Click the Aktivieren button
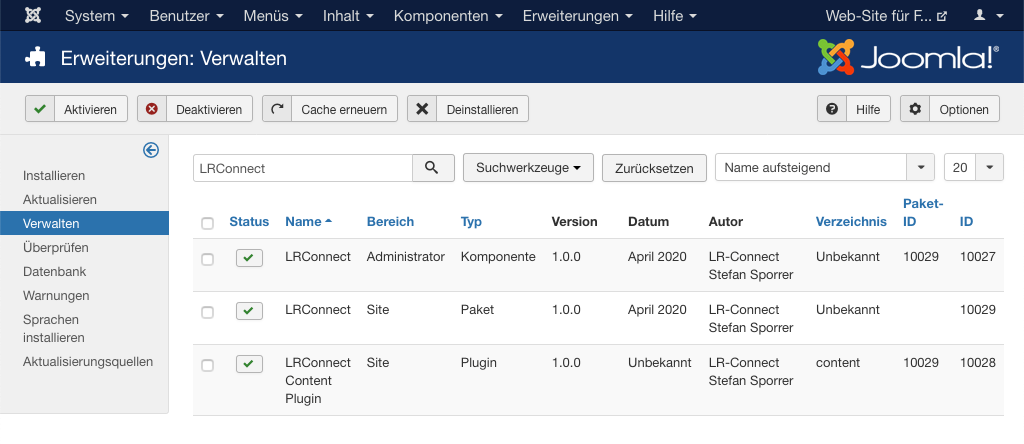1024x444 pixels. tap(76, 109)
